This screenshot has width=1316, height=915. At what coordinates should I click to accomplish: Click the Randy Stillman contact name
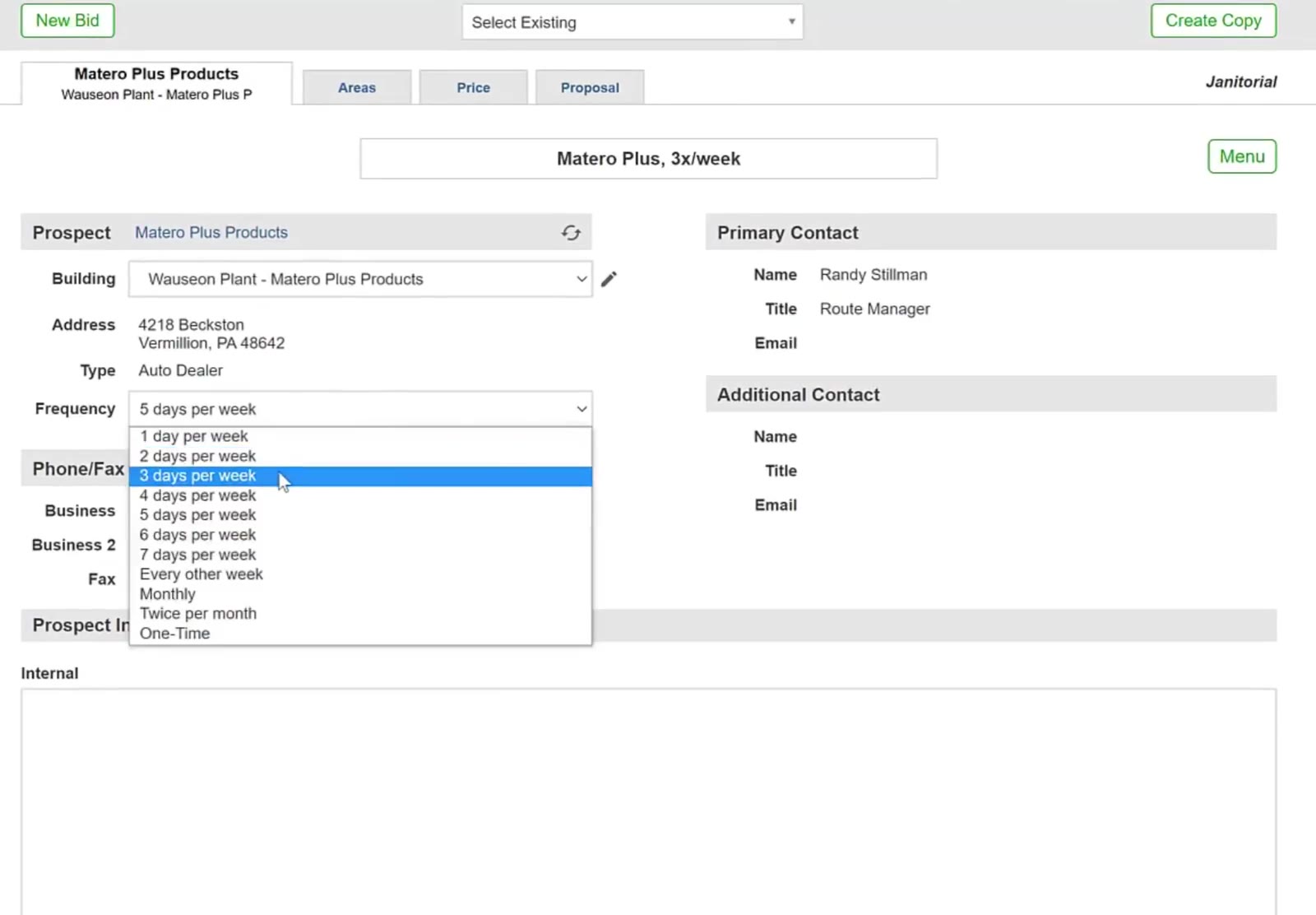click(x=873, y=275)
